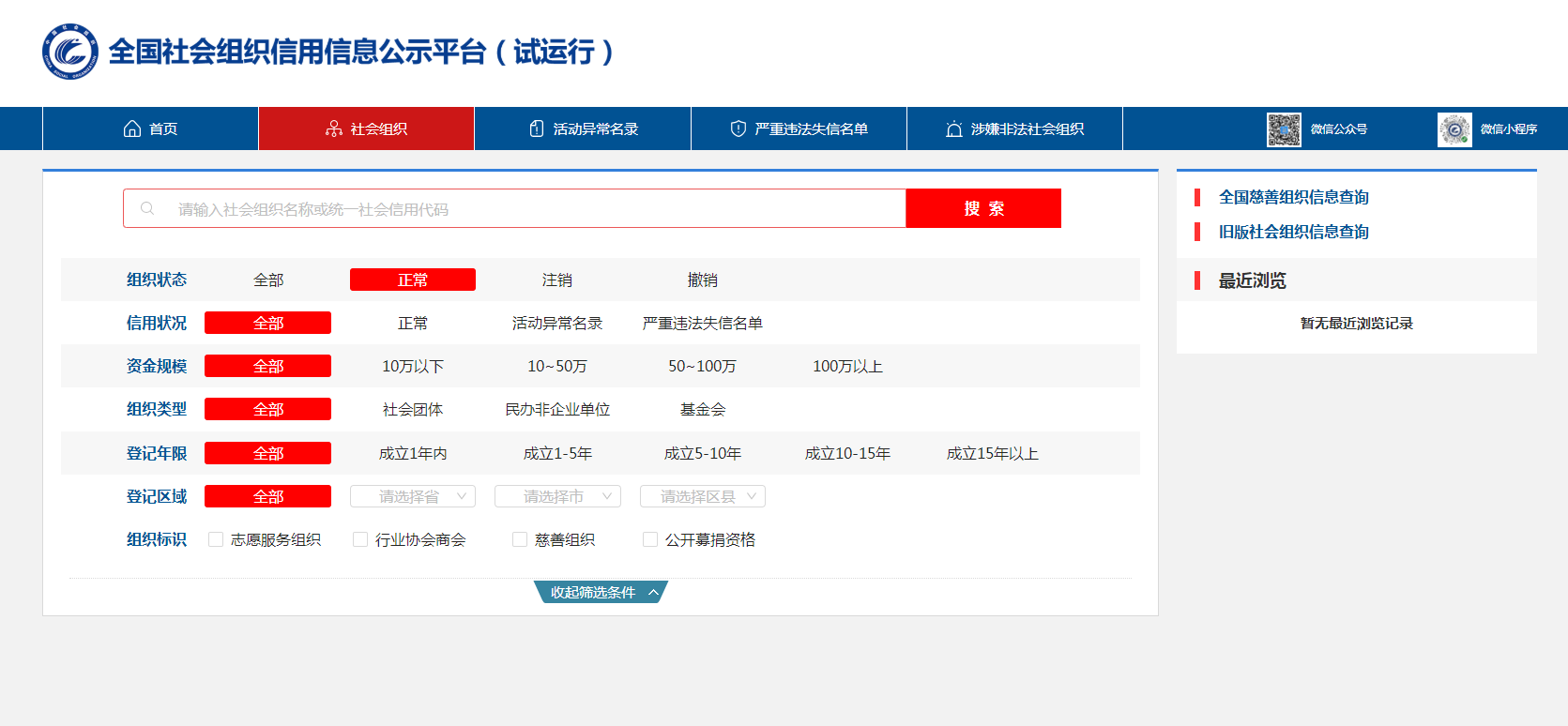This screenshot has height=726, width=1568.
Task: Click the 涉嫌非法社会组织 alarm icon
Action: tap(954, 129)
